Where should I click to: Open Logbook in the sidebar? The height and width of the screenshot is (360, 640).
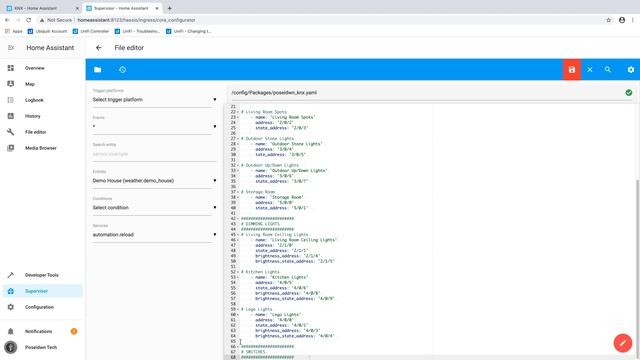[42, 100]
